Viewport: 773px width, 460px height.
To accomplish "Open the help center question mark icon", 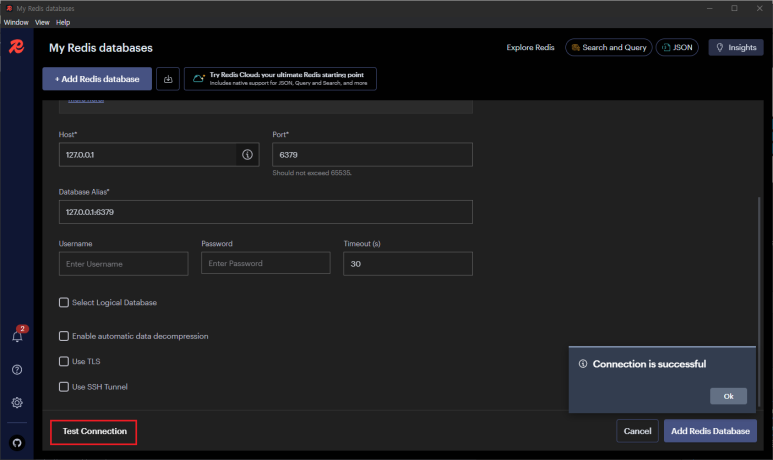I will 17,370.
